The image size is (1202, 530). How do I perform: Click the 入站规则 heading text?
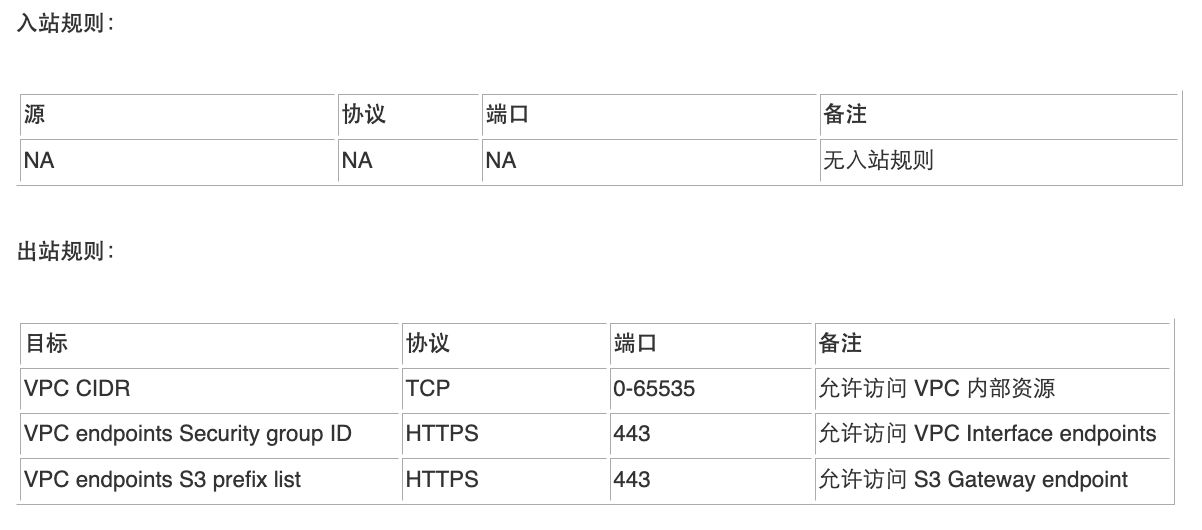(x=66, y=23)
